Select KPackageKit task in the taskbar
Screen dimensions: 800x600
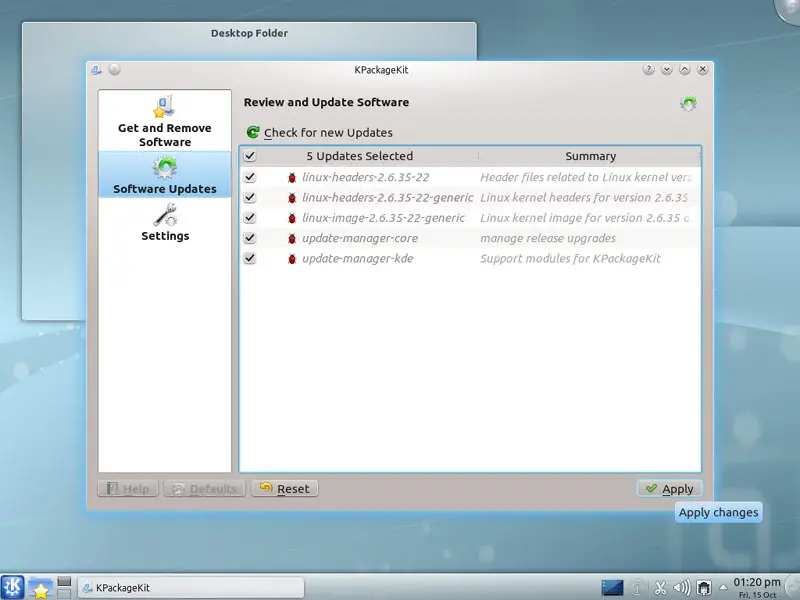[x=191, y=588]
